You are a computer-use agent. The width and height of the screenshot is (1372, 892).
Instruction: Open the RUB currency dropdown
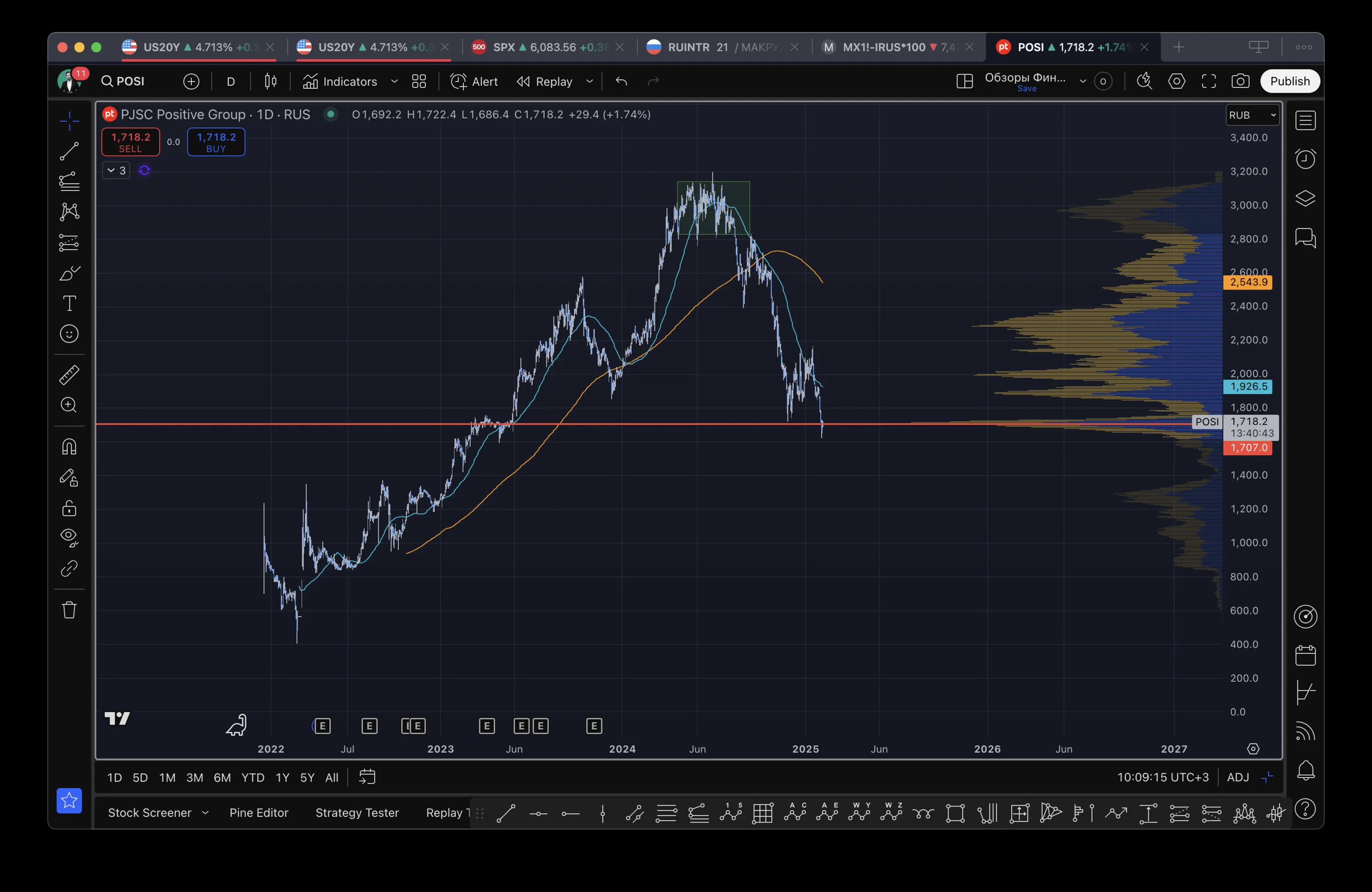point(1252,115)
